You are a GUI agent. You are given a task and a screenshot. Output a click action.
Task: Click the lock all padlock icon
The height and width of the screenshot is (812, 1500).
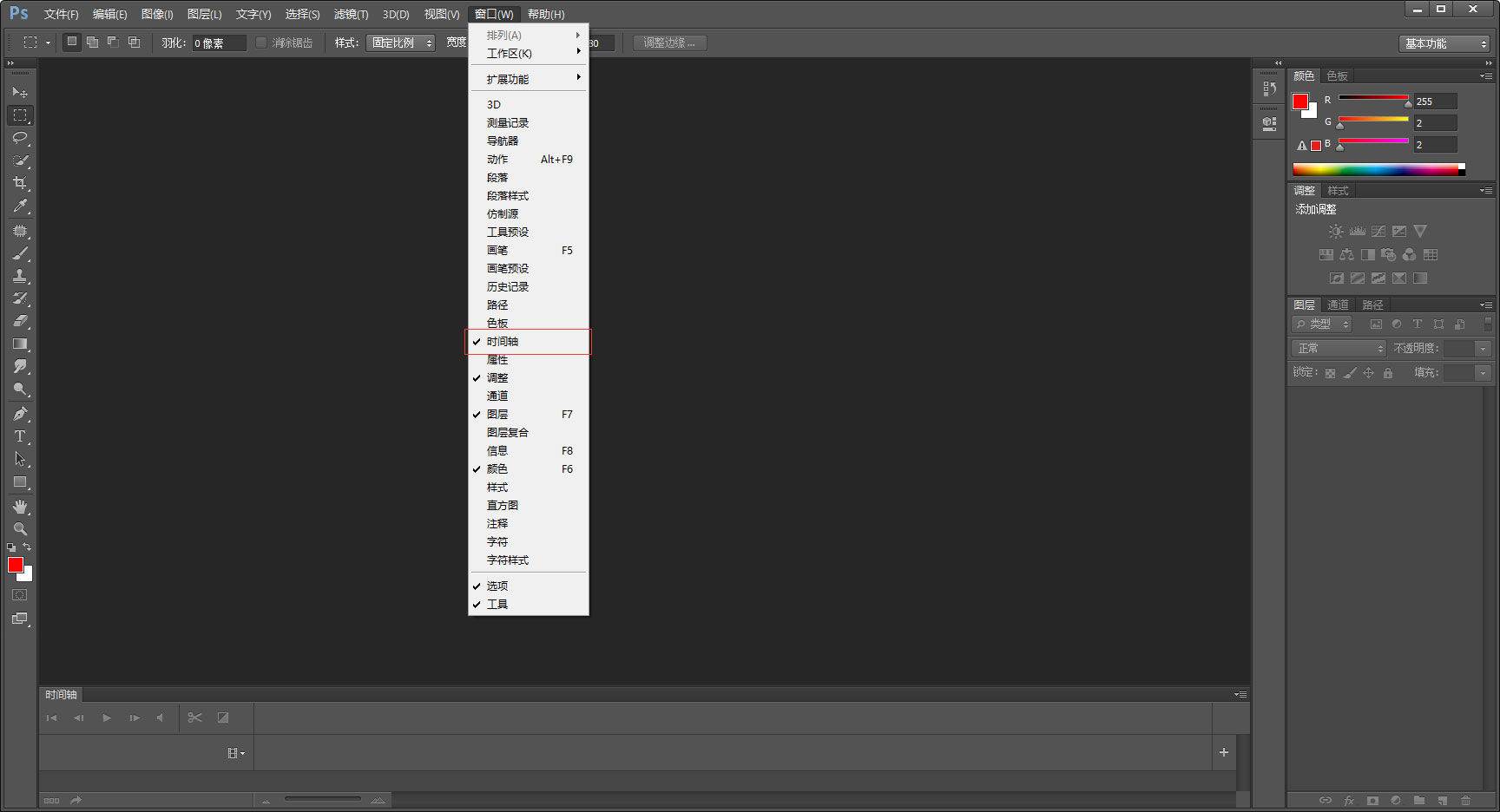[1388, 373]
